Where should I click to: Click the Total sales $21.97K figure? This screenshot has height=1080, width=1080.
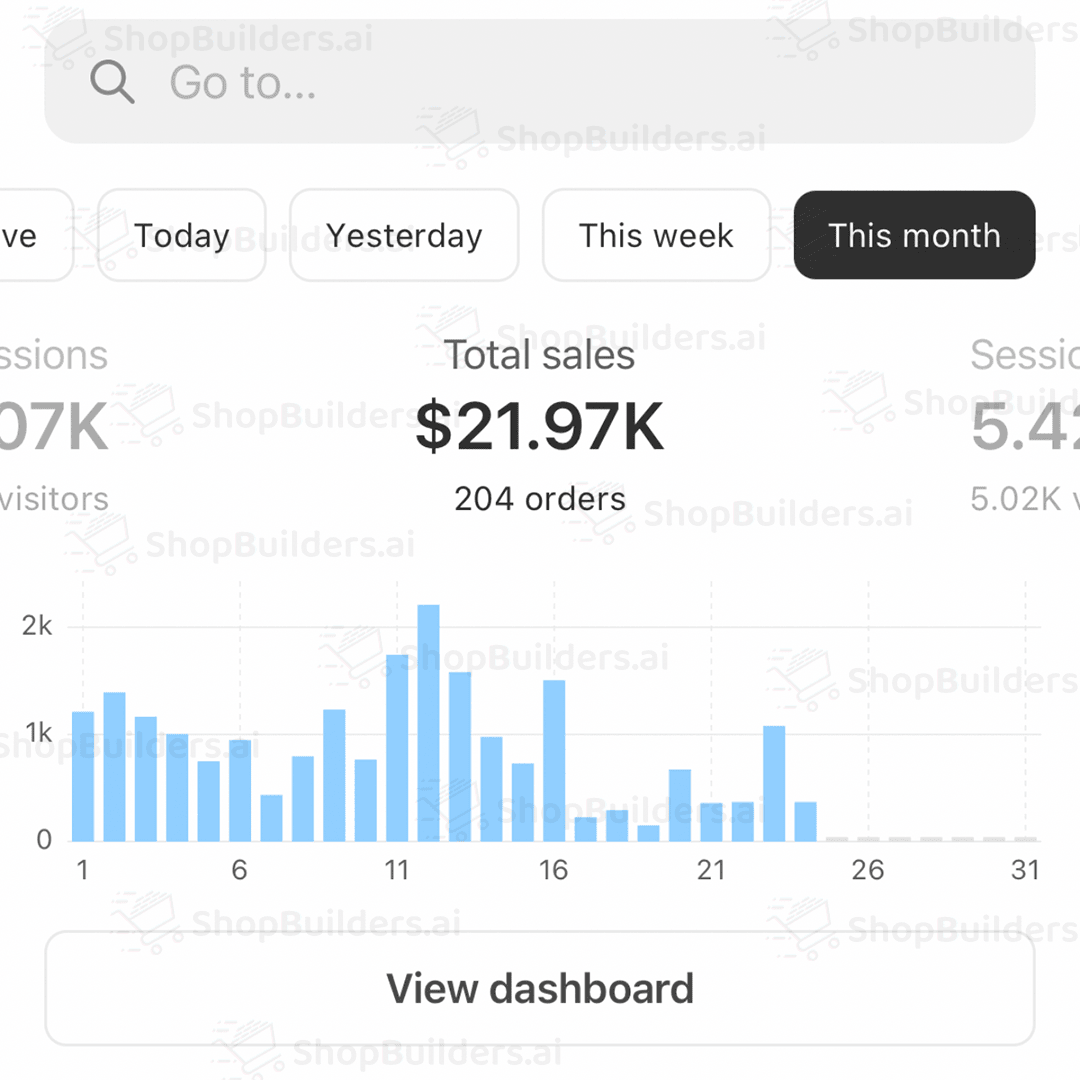(x=540, y=428)
